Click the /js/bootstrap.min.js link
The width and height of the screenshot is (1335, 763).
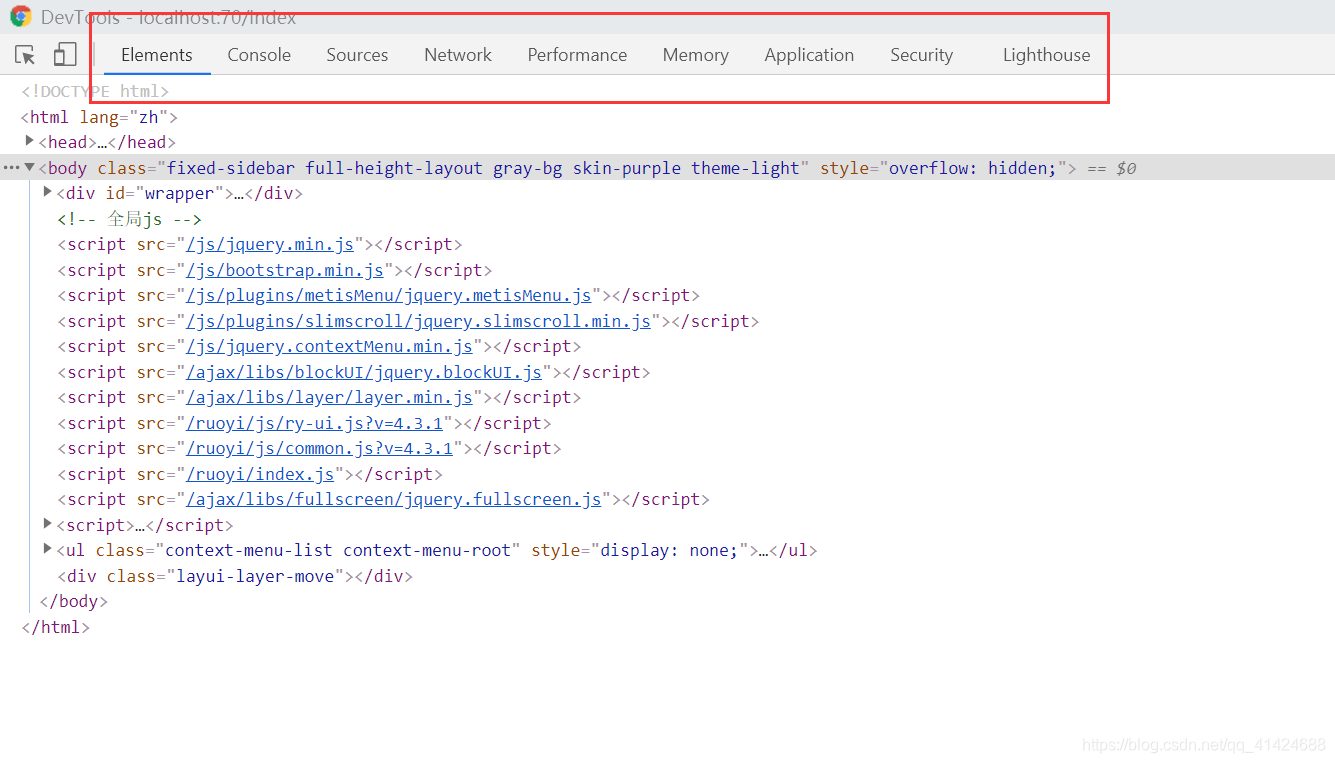pyautogui.click(x=285, y=269)
